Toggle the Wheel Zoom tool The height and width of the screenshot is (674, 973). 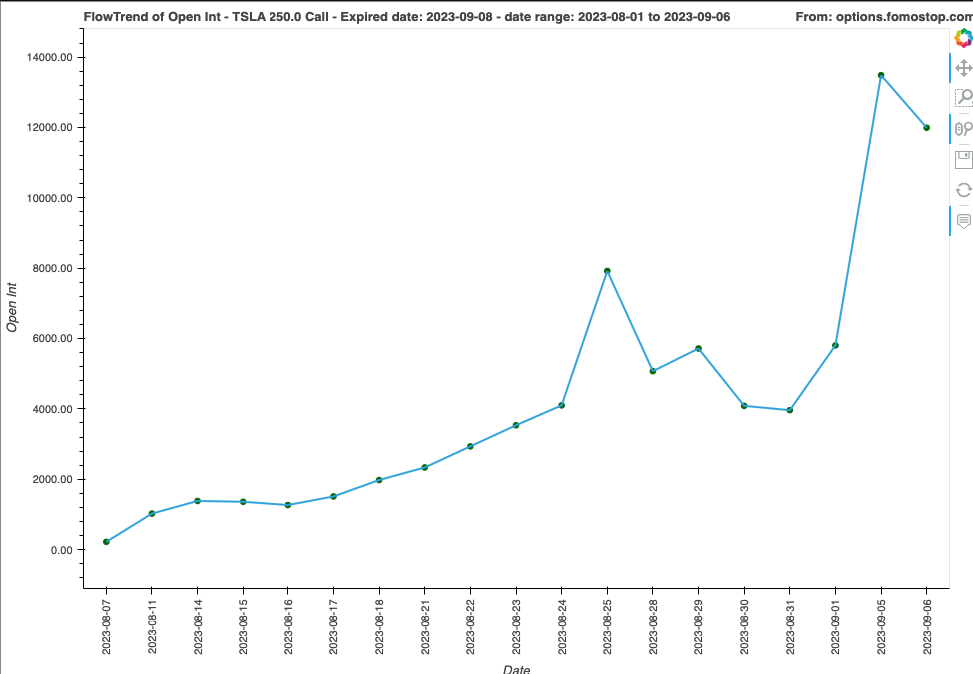[963, 128]
